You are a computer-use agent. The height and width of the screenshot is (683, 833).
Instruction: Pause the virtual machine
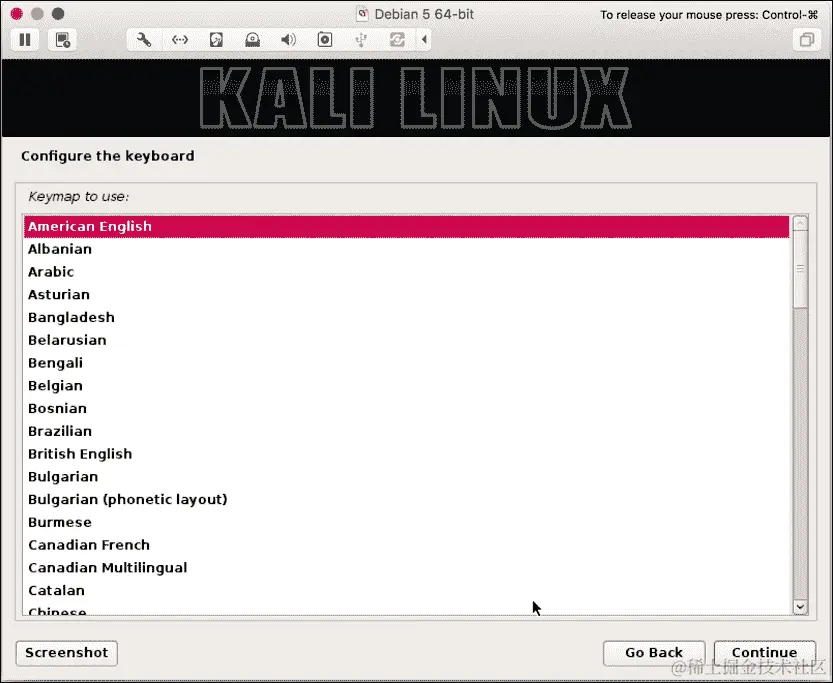[25, 40]
